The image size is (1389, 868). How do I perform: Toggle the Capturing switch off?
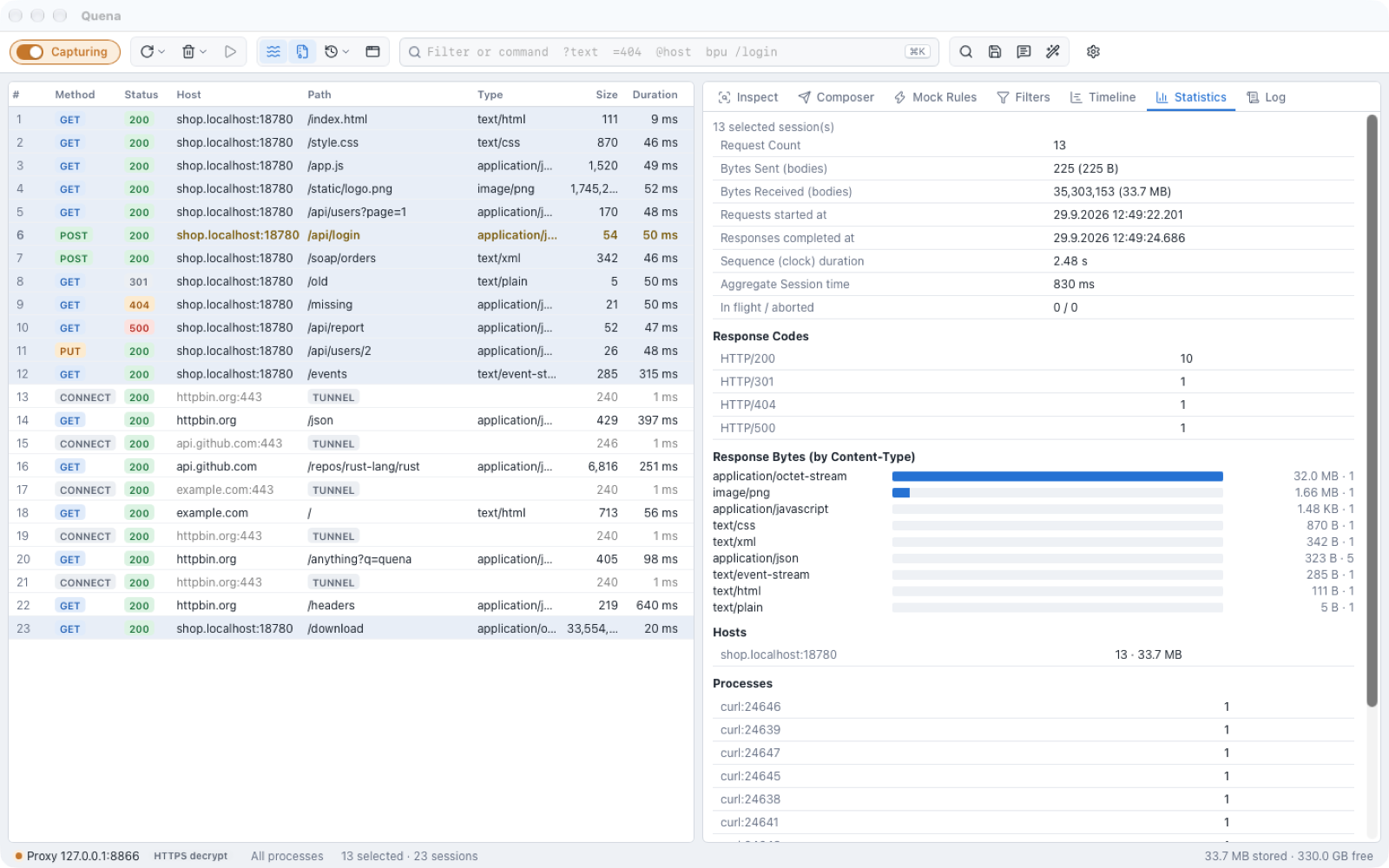(x=65, y=52)
